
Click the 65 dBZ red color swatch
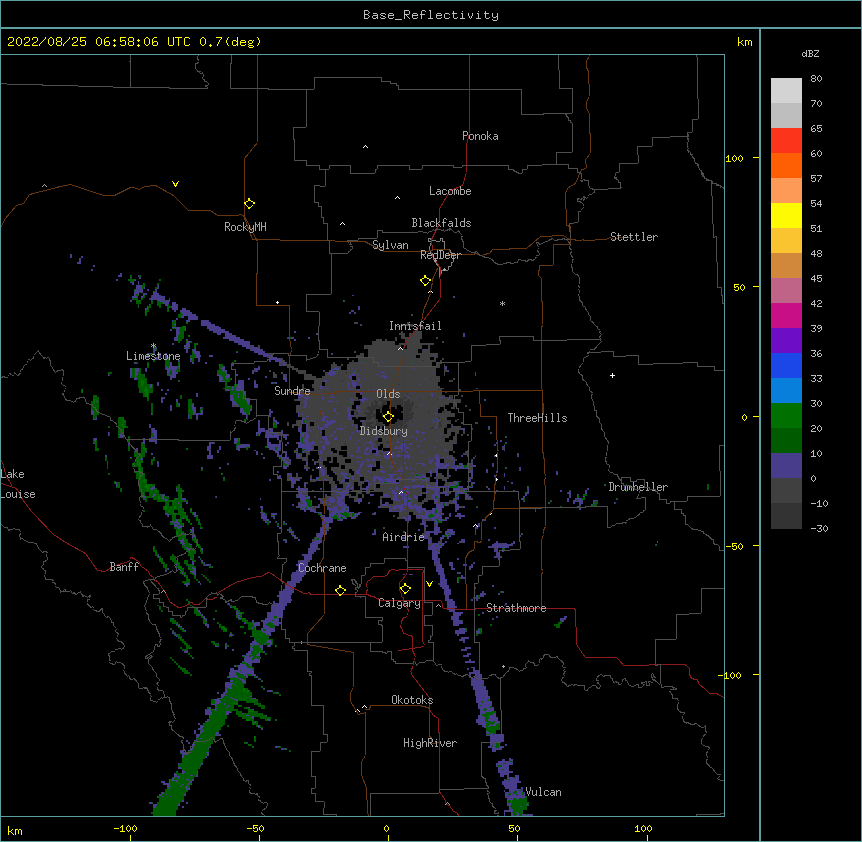(786, 141)
